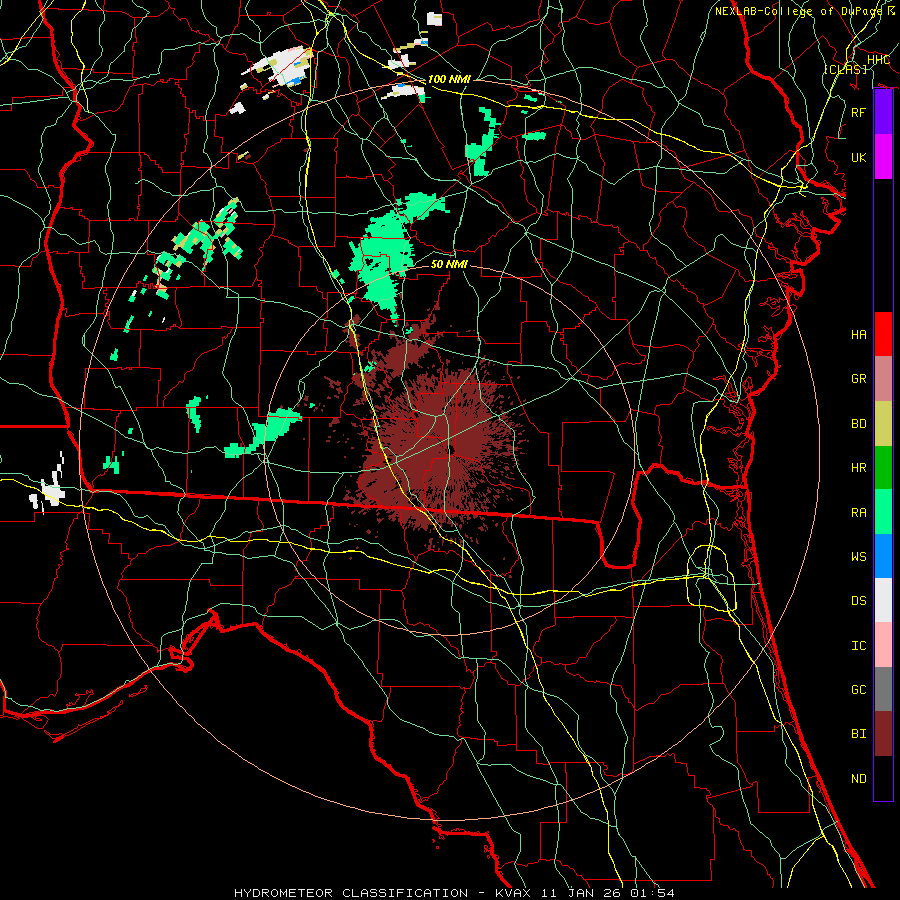Click the yellow BD legend color swatch
Viewport: 900px width, 900px height.
883,423
